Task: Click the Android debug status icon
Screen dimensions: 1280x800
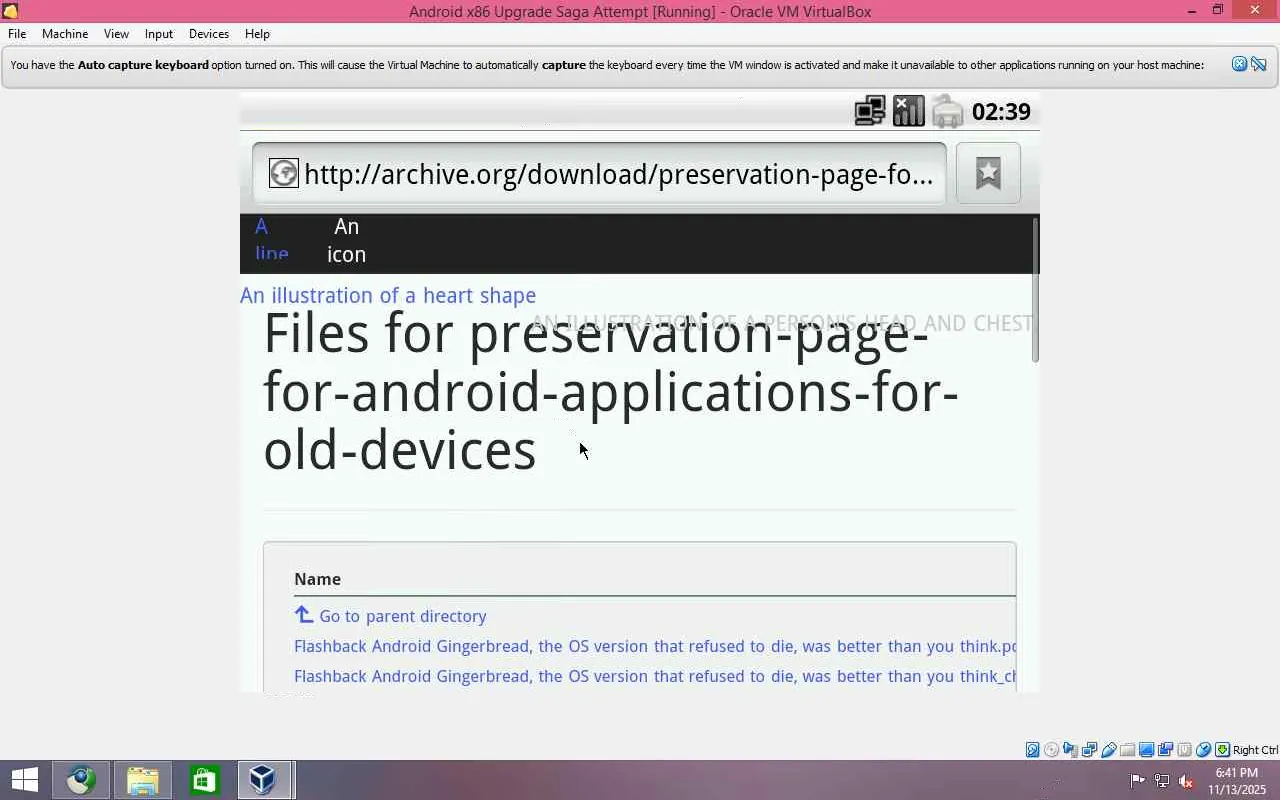Action: (x=947, y=111)
